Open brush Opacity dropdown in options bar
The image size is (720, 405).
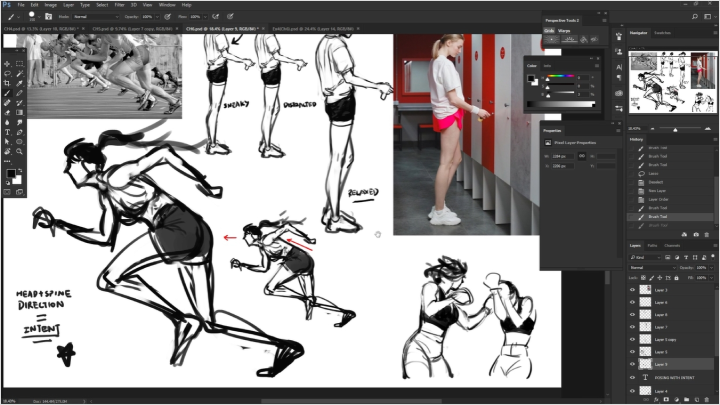tap(157, 17)
